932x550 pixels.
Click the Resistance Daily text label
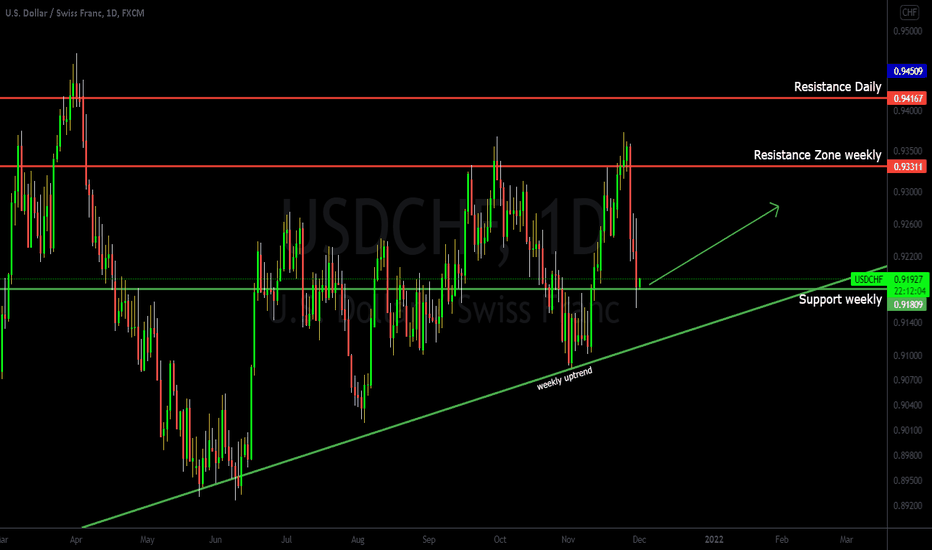pos(837,87)
